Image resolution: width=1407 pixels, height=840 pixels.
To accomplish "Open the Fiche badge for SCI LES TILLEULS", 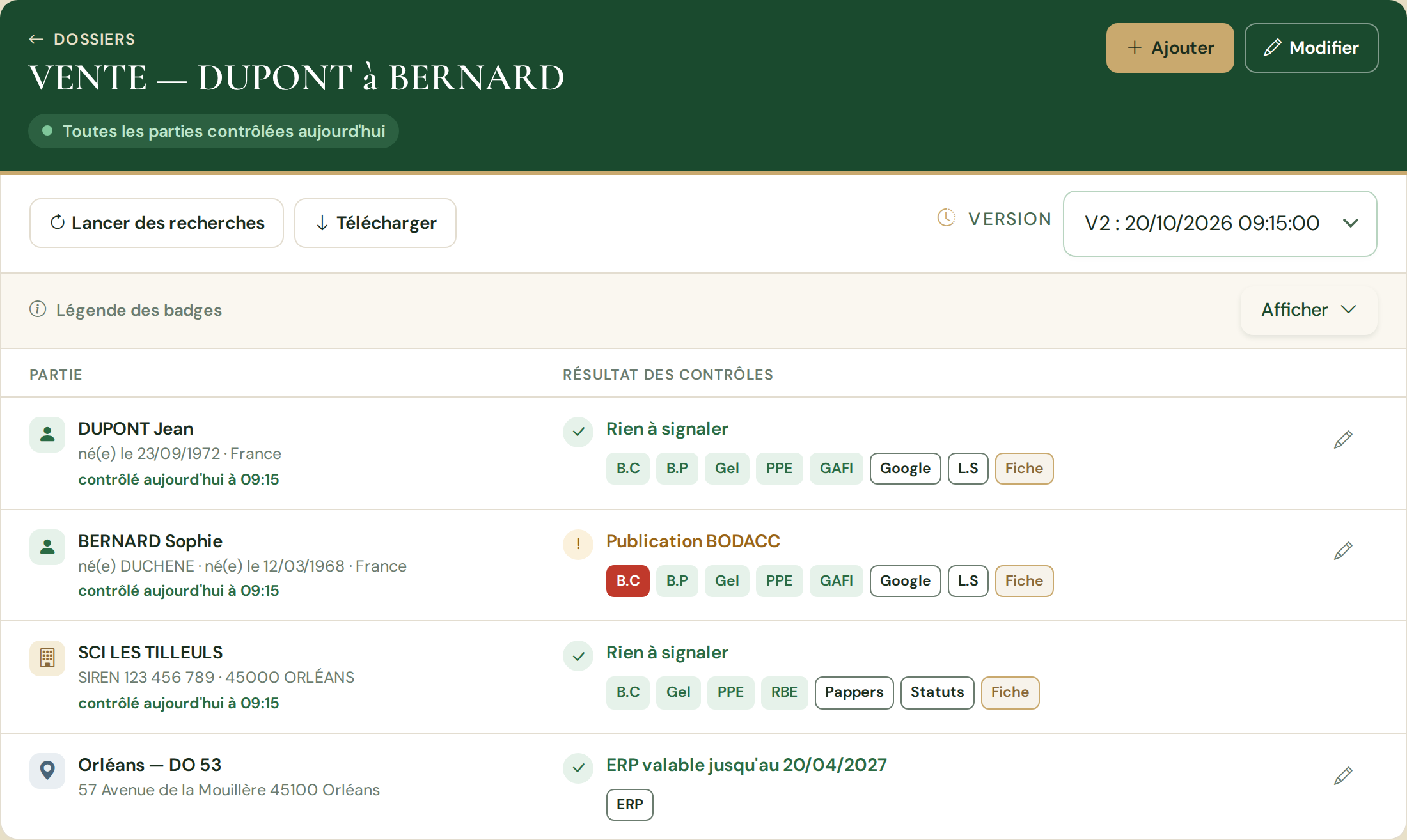I will [x=1010, y=692].
